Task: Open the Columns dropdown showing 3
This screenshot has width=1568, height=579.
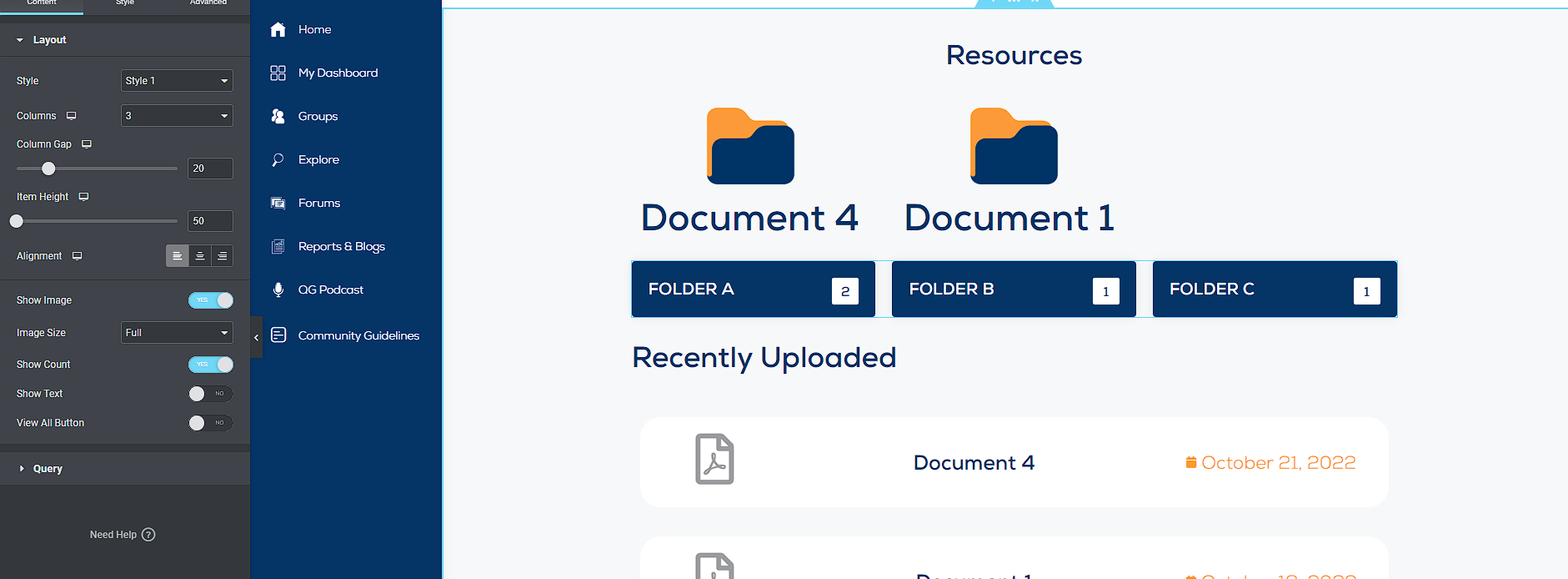Action: point(177,116)
